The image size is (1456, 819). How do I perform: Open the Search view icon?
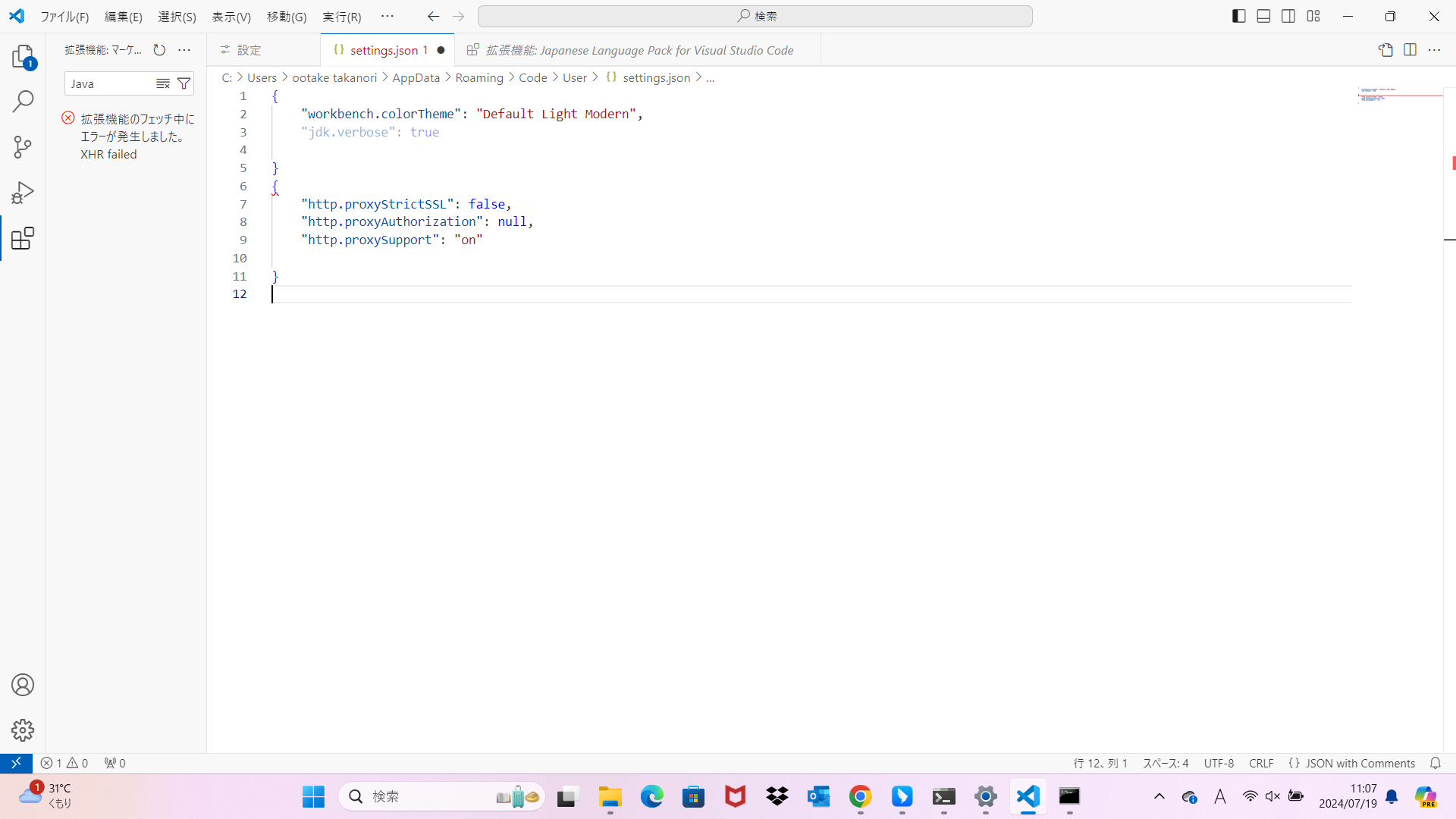[23, 101]
